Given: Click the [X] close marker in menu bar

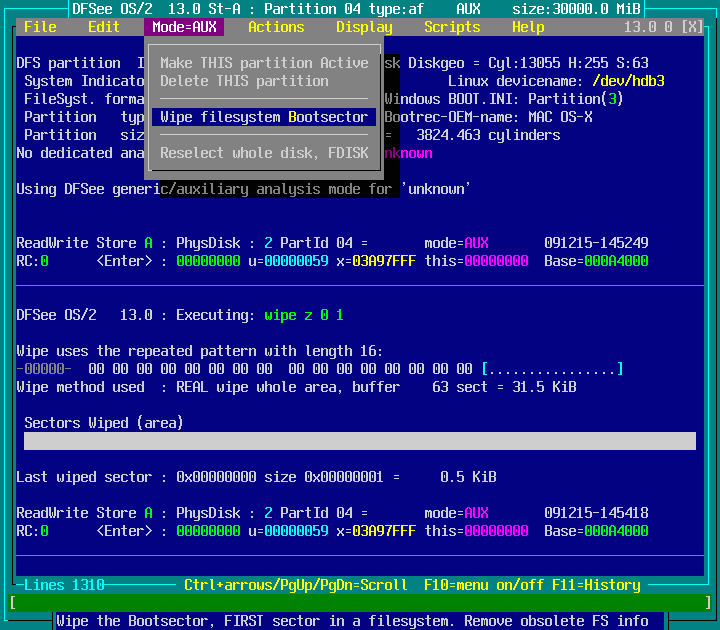Looking at the screenshot, I should [x=691, y=27].
